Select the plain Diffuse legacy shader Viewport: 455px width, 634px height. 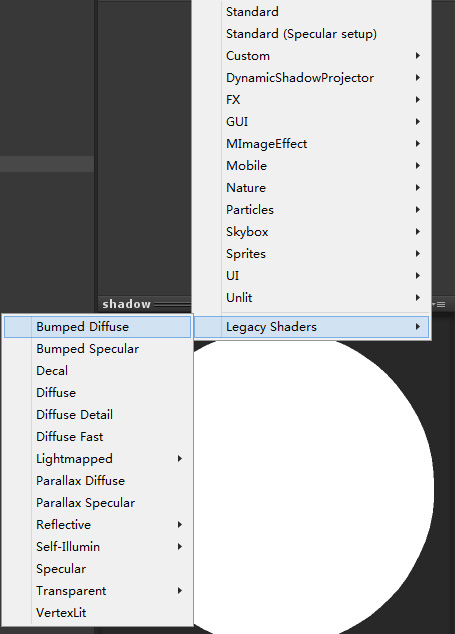tap(97, 393)
